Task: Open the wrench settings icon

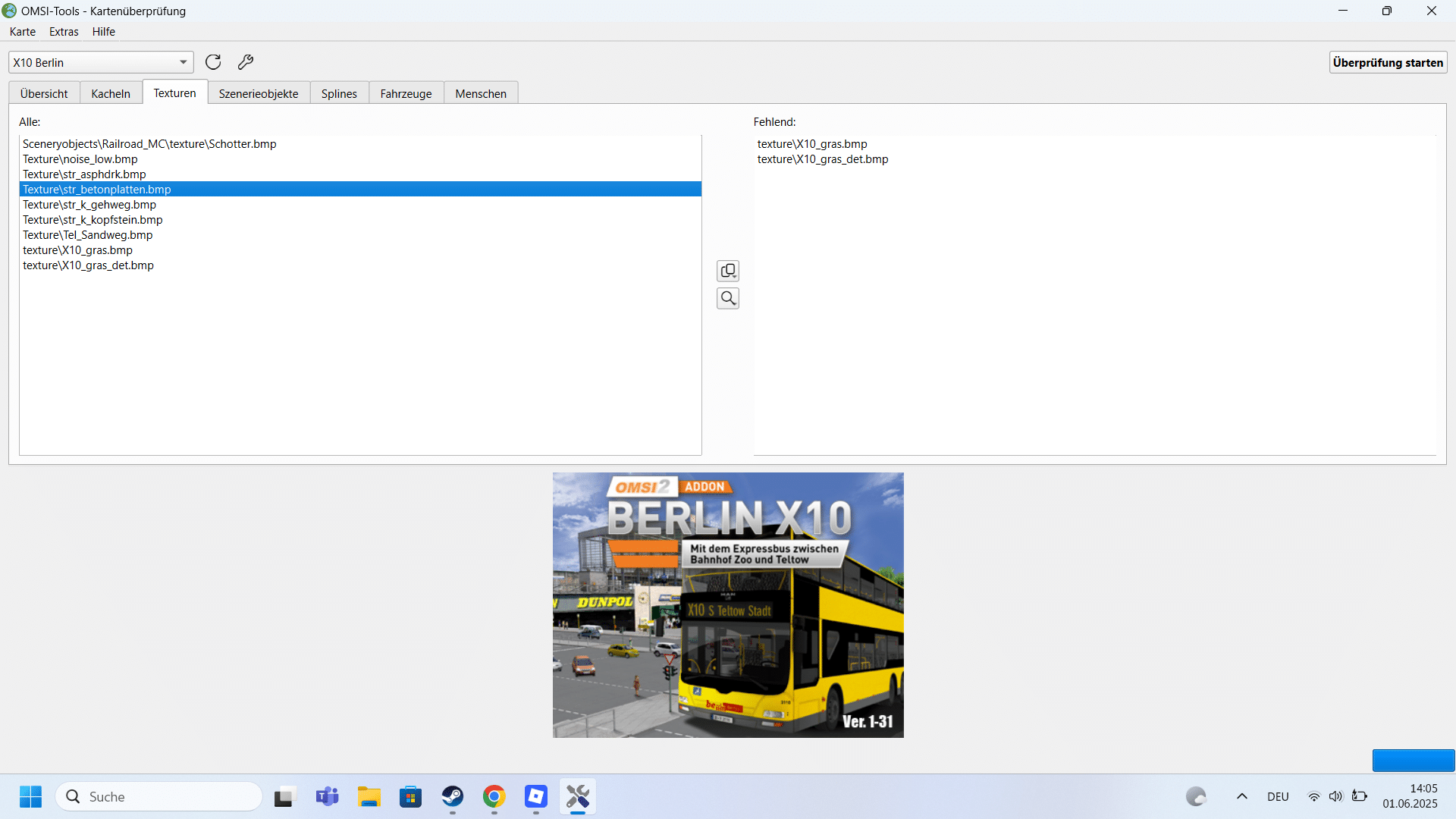Action: [246, 62]
